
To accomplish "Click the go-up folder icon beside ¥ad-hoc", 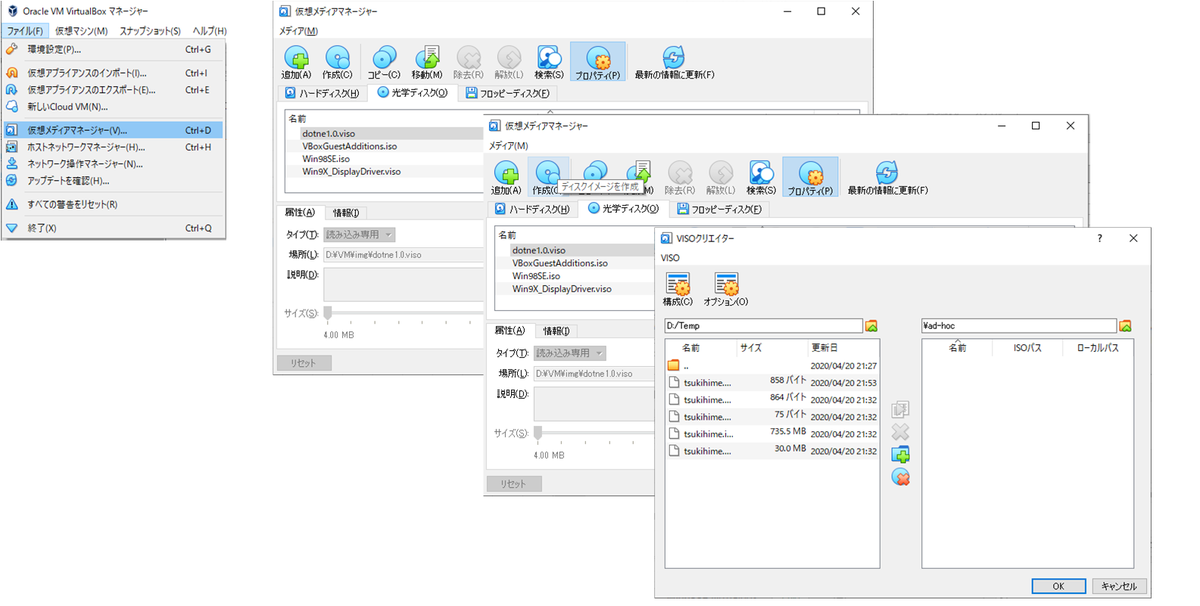I will point(1126,326).
